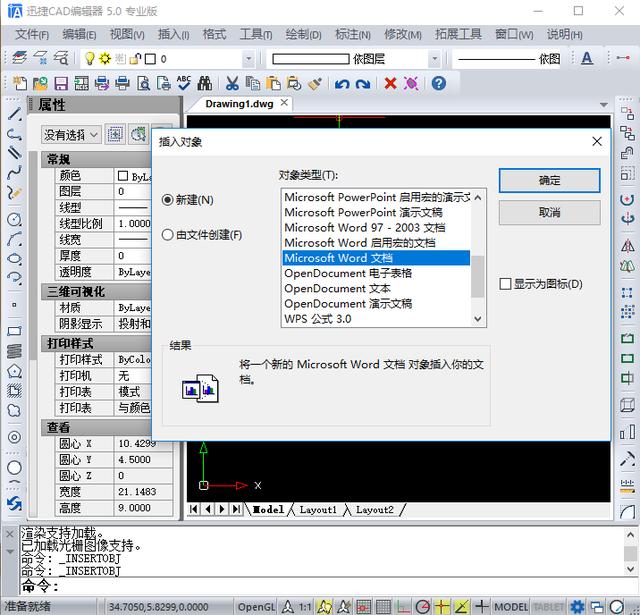640x615 pixels.
Task: Click the spell check ABC icon
Action: [184, 83]
